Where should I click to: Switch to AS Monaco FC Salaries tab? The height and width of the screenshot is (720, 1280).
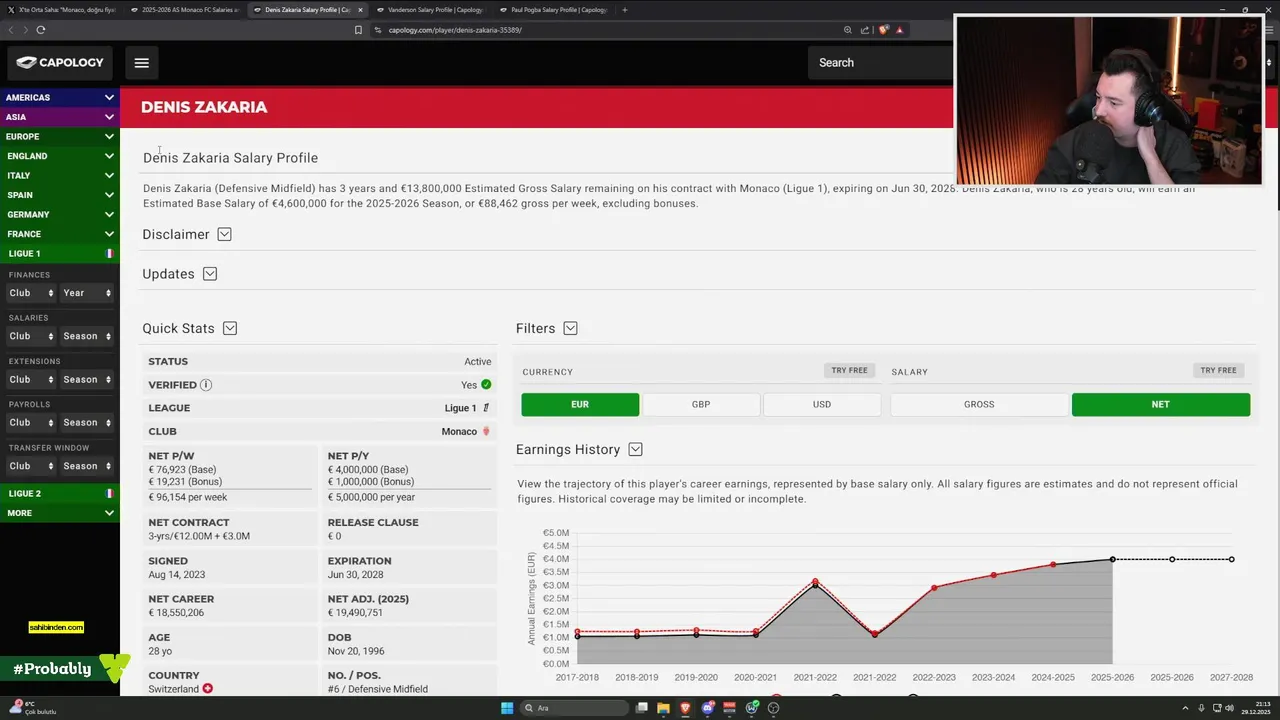coord(184,10)
